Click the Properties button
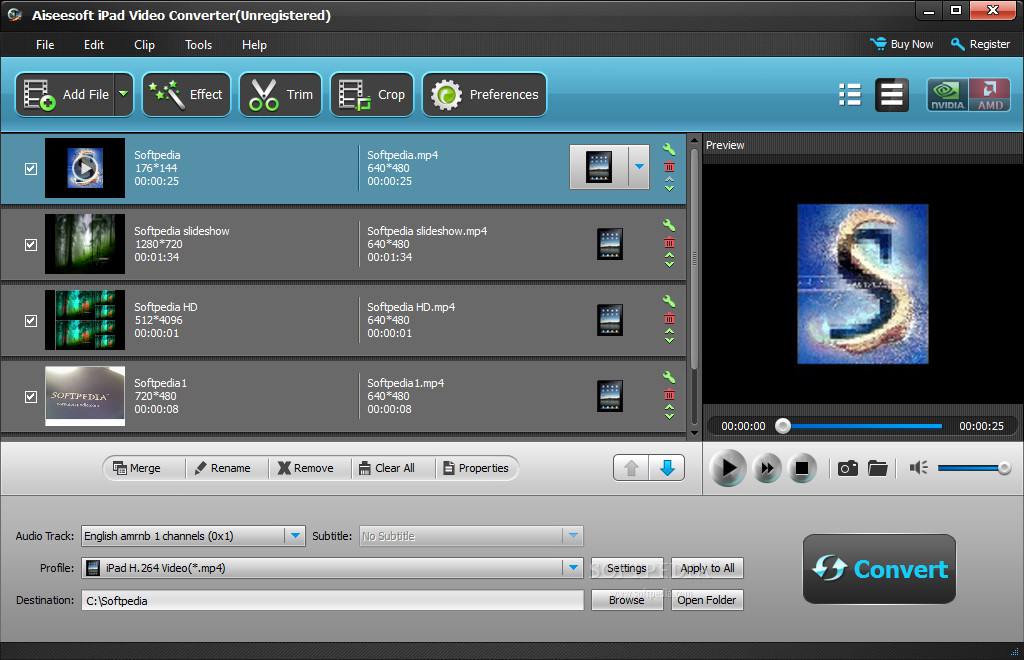 tap(476, 468)
